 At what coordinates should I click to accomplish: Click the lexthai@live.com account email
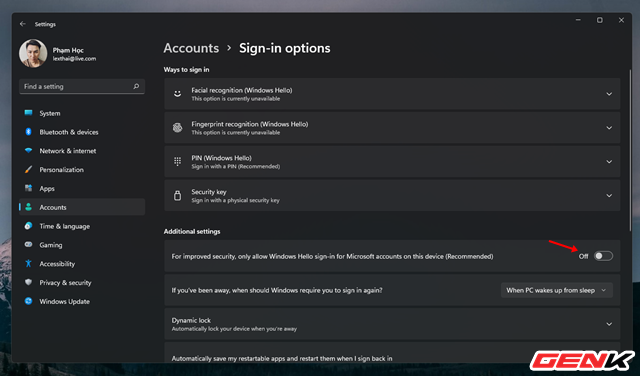pos(74,59)
